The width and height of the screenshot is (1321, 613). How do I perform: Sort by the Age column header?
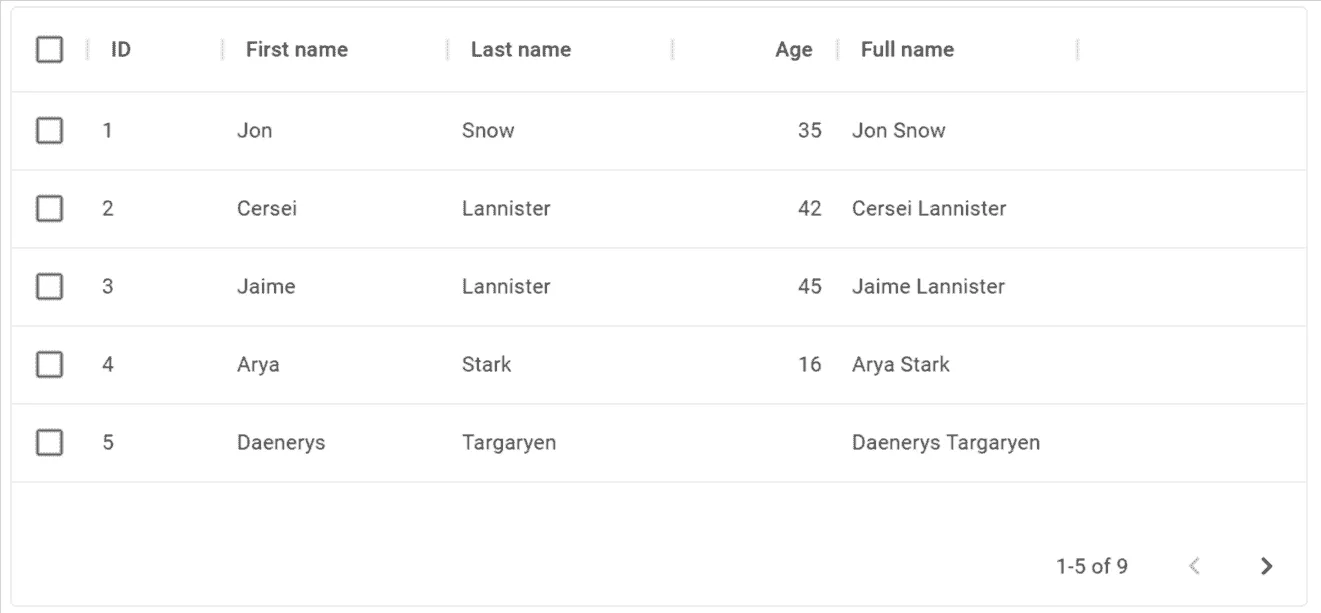click(x=793, y=49)
